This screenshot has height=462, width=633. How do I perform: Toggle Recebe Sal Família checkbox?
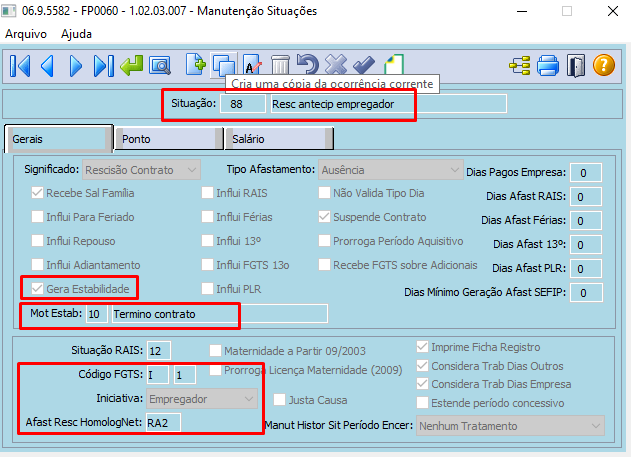point(37,193)
